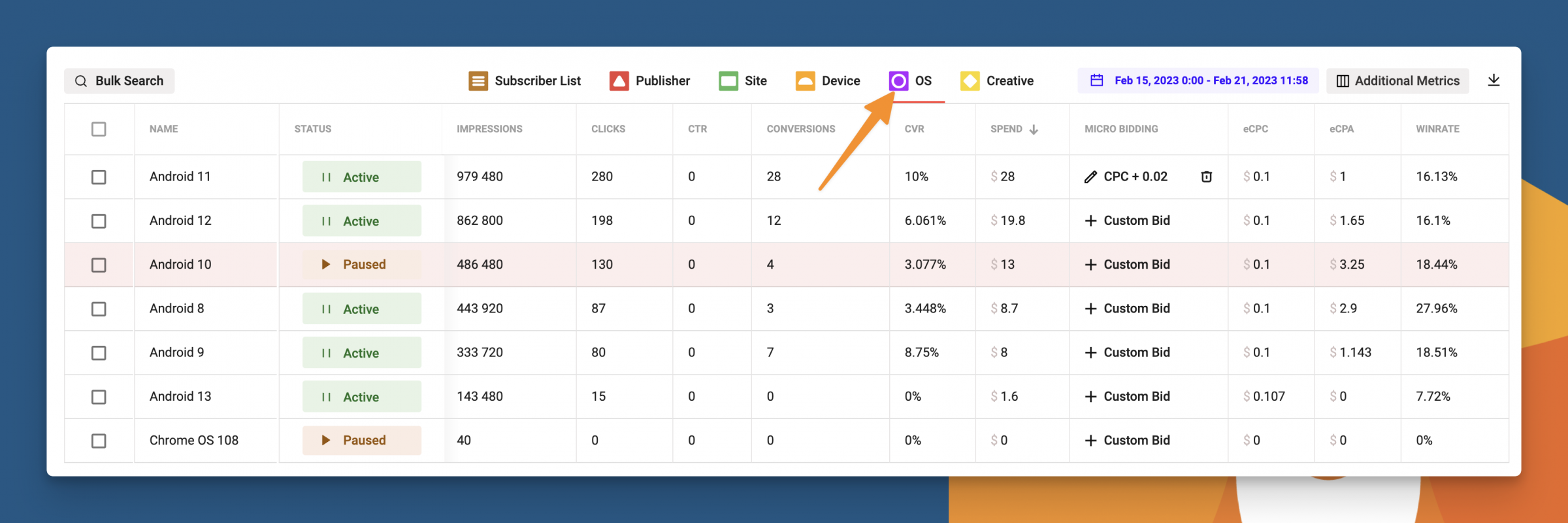Add Custom Bid for Android 9
This screenshot has width=1568, height=523.
1128,352
